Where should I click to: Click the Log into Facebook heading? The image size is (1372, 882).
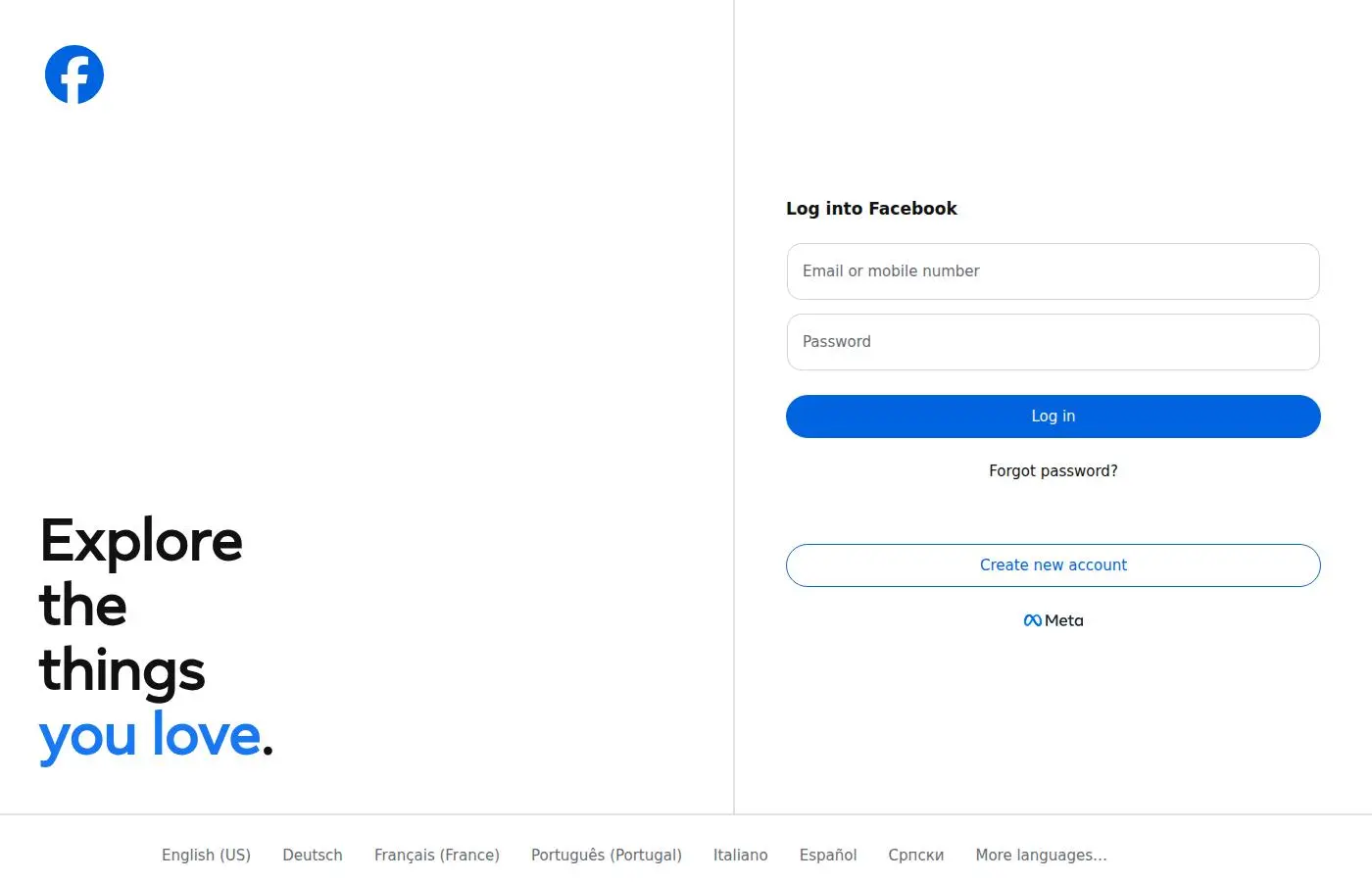(x=871, y=208)
